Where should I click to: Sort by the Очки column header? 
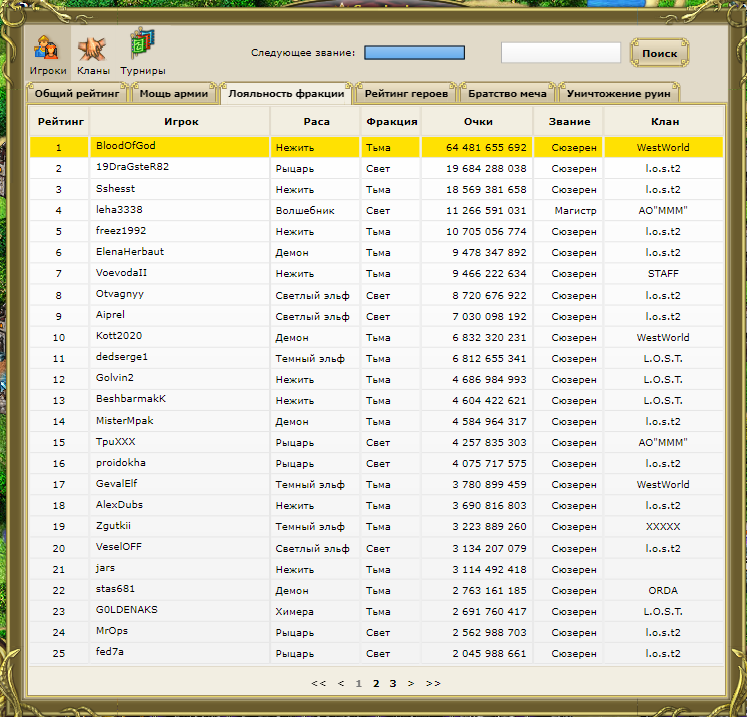point(478,121)
